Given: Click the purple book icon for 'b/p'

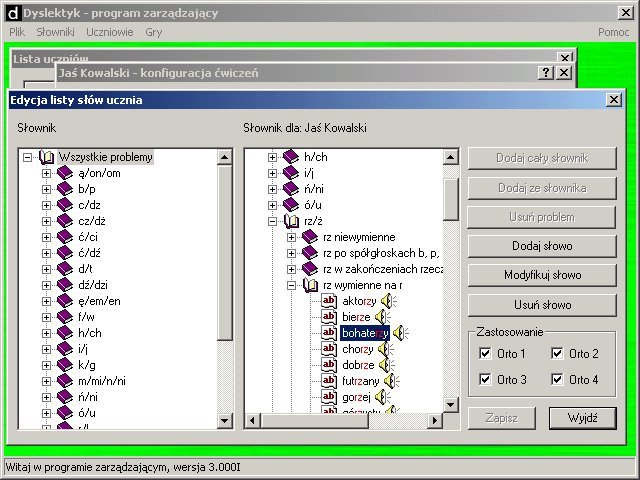Looking at the screenshot, I should click(65, 189).
